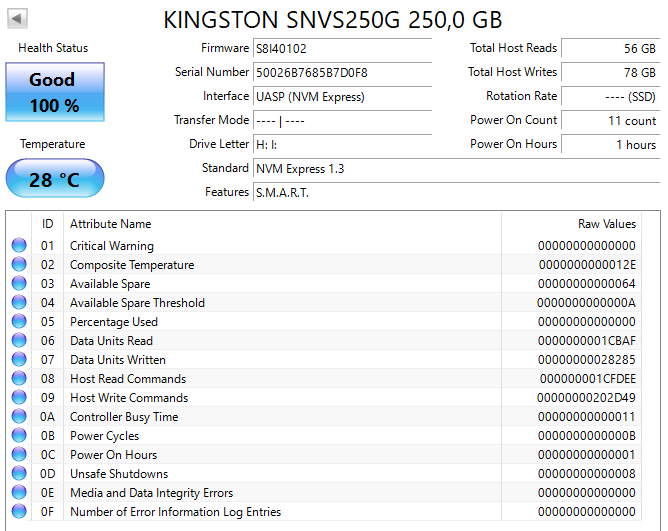
Task: Click the Attribute Name column header
Action: [x=110, y=224]
